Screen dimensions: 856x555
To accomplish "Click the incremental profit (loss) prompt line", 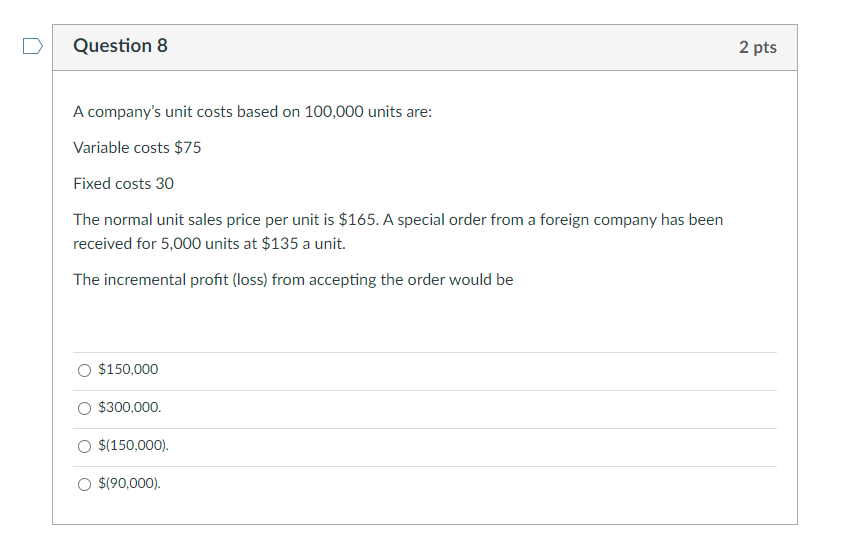I will (293, 280).
